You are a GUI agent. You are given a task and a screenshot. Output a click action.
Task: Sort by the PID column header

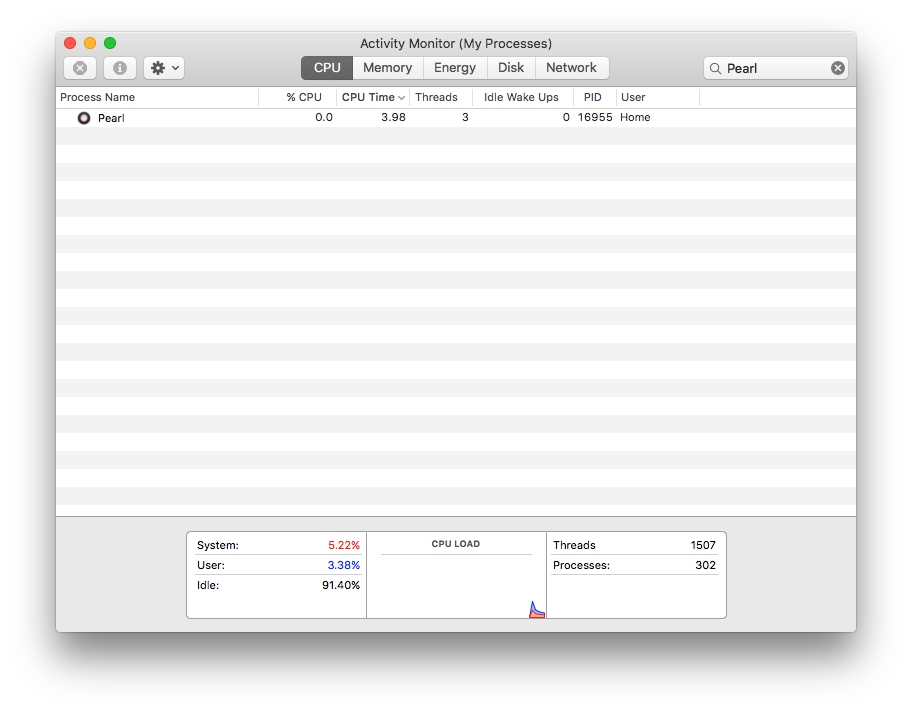click(x=595, y=97)
